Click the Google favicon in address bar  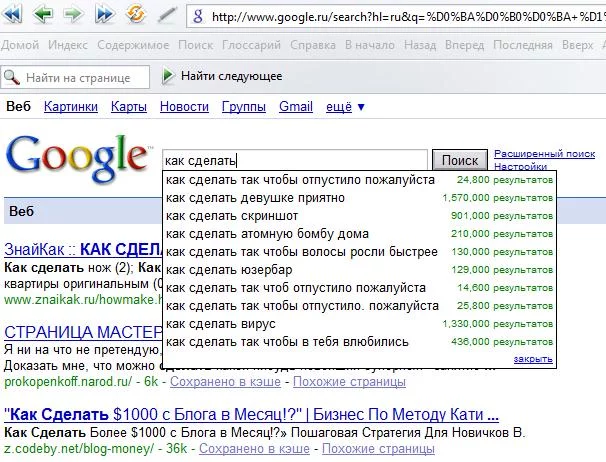click(x=198, y=16)
